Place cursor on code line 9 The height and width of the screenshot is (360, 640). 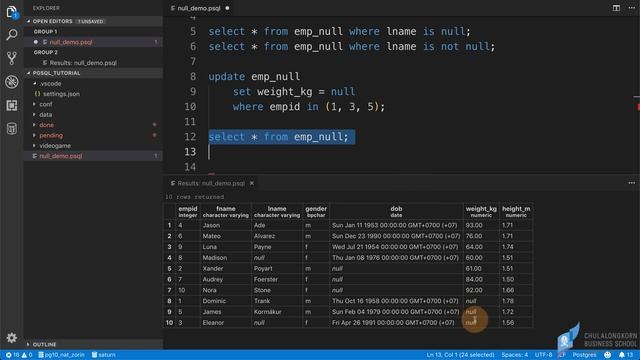[294, 91]
